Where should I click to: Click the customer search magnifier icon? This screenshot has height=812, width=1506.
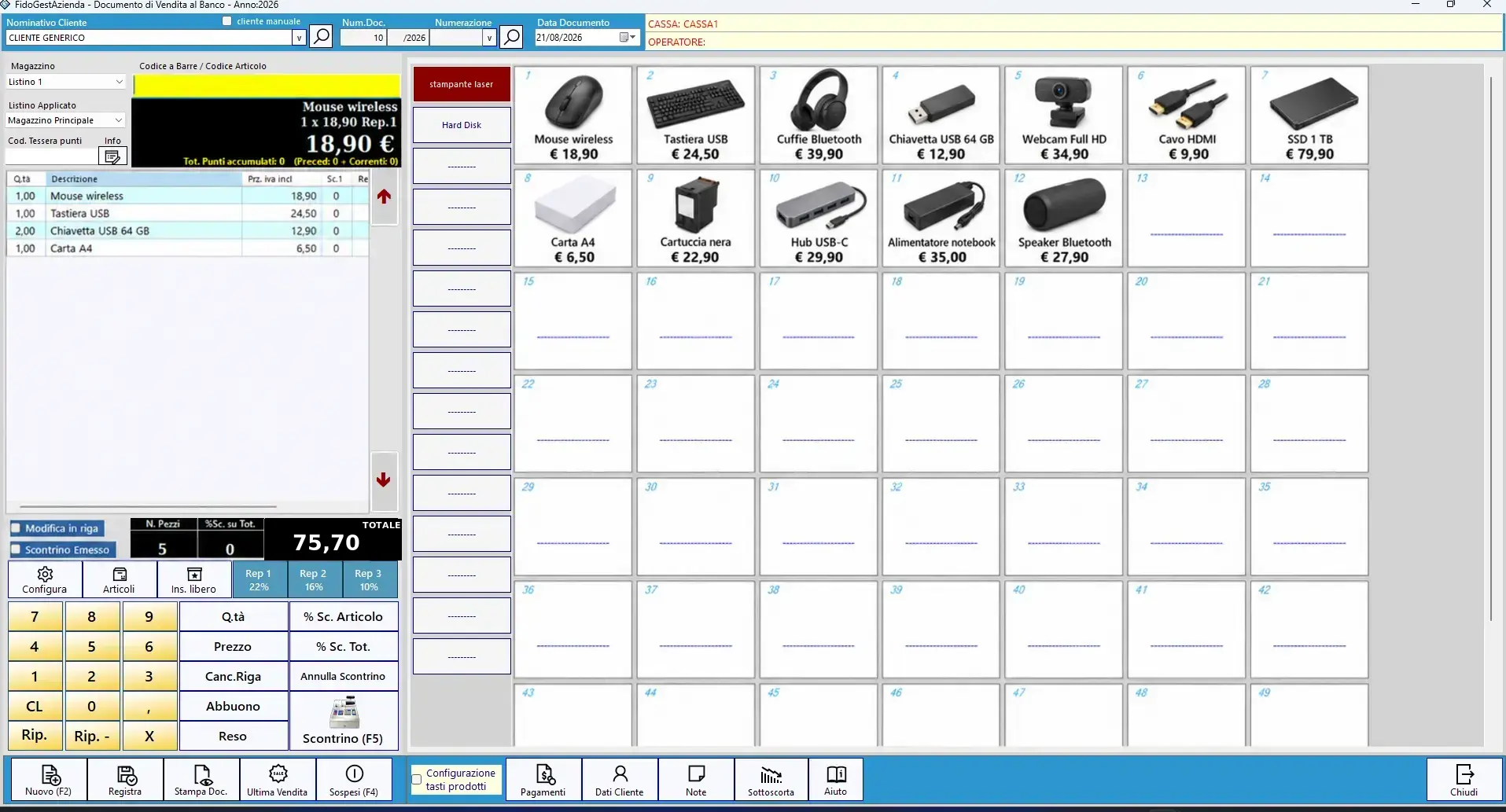[321, 36]
